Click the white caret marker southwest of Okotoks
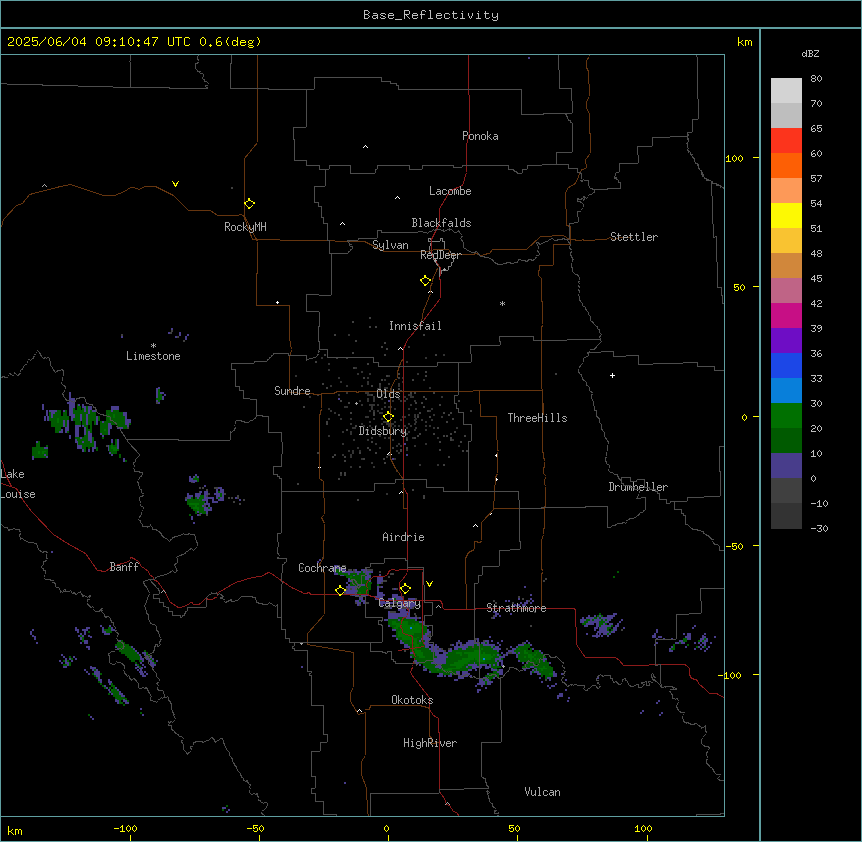Screen dimensions: 862x842 coord(359,711)
